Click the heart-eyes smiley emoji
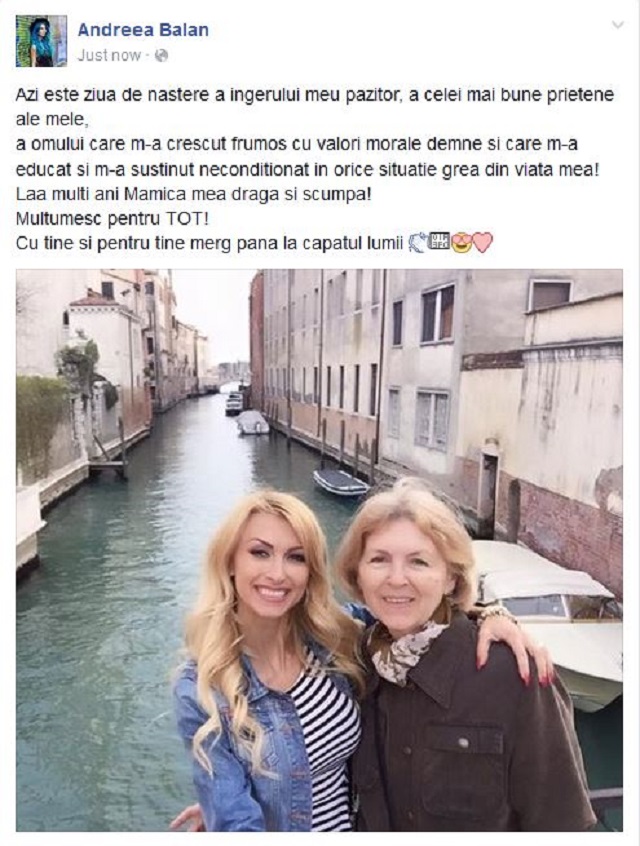This screenshot has width=640, height=846. (461, 242)
